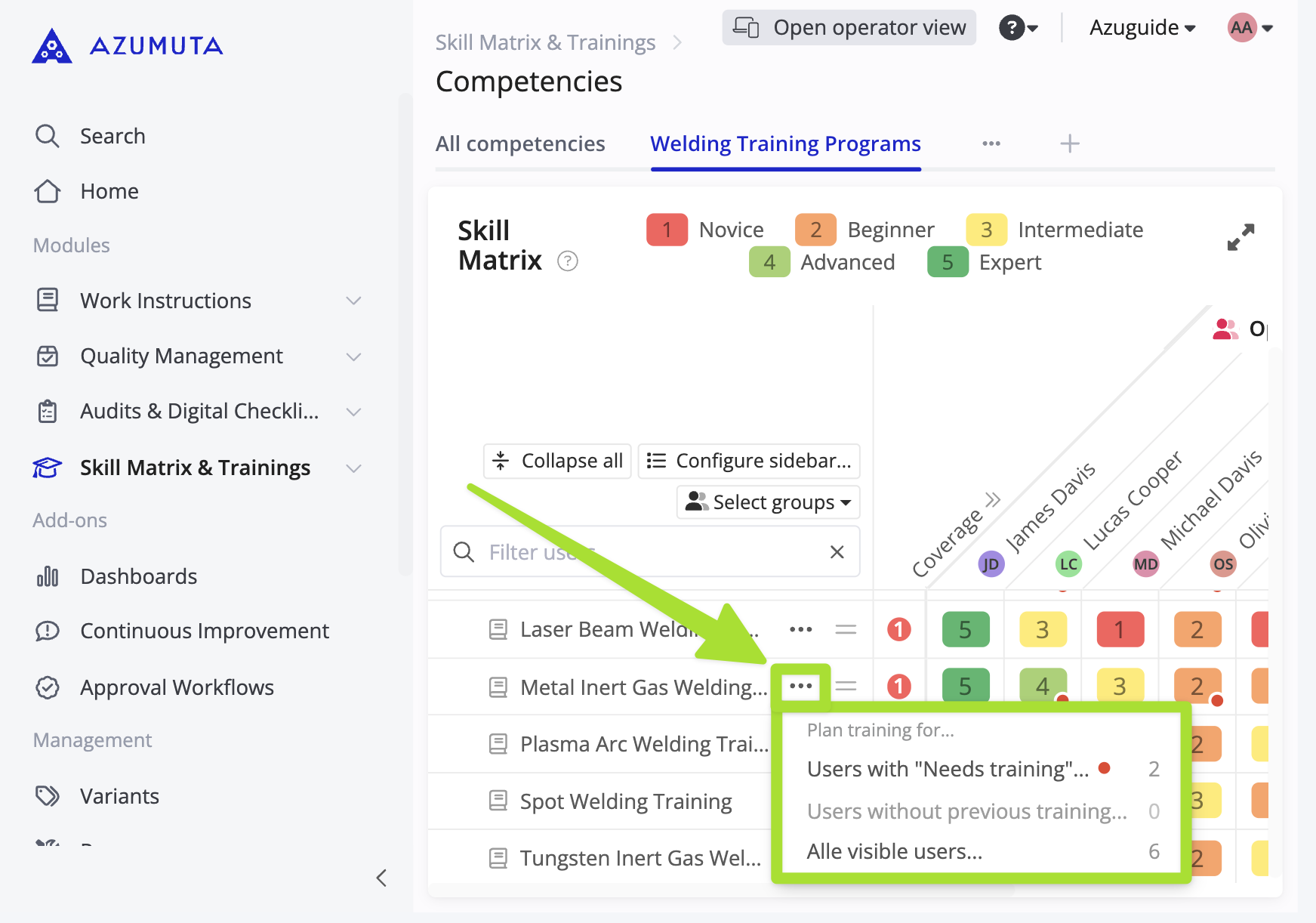The width and height of the screenshot is (1316, 923).
Task: Select Users with "Needs training" option
Action: (x=948, y=769)
